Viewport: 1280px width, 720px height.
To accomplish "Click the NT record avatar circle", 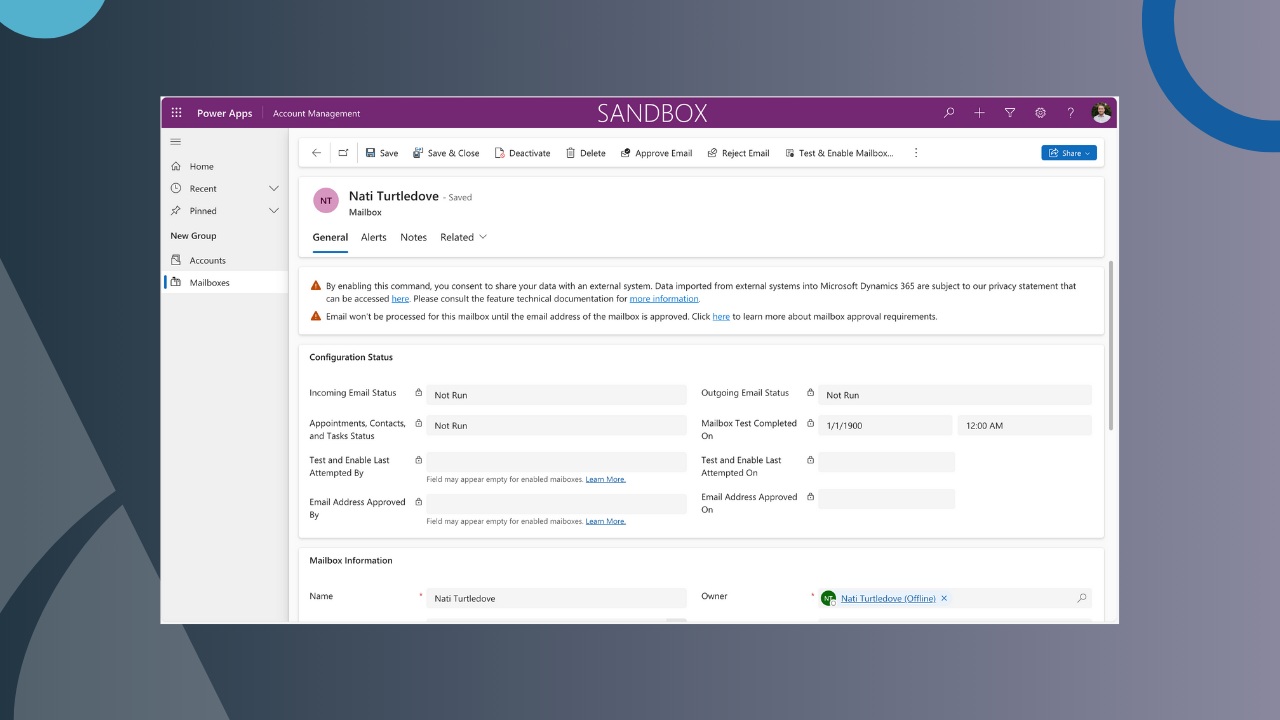I will click(x=326, y=200).
